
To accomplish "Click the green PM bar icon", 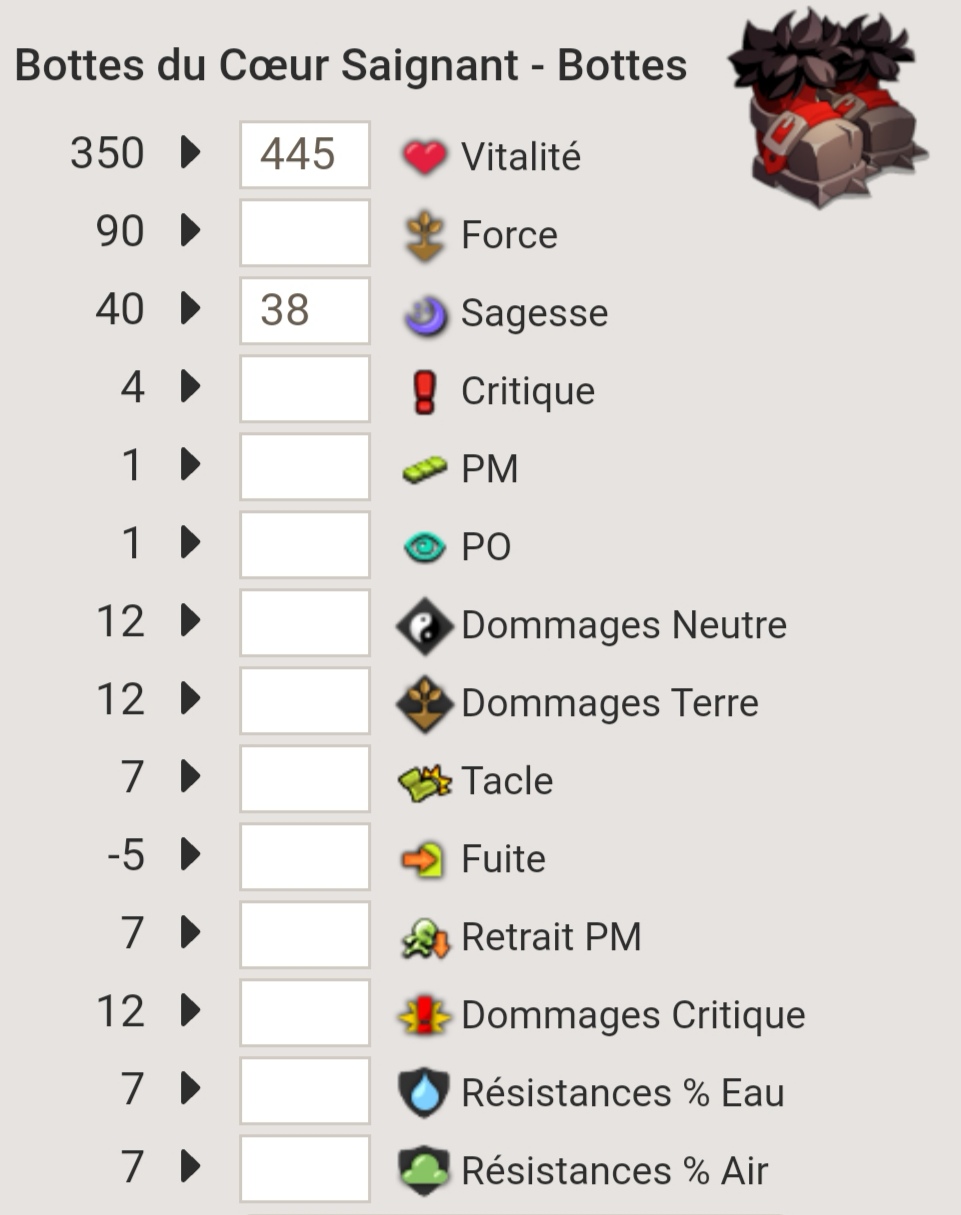I will (425, 469).
